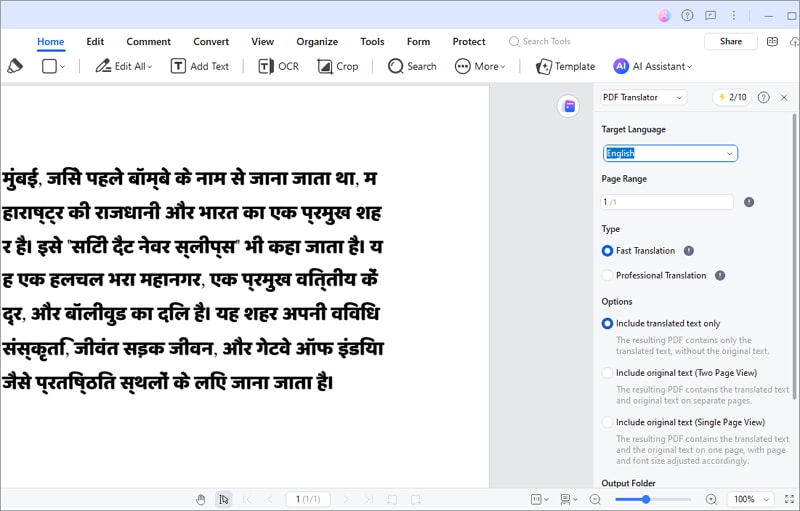Screen dimensions: 800x511
Task: Click the Share button
Action: pyautogui.click(x=731, y=42)
